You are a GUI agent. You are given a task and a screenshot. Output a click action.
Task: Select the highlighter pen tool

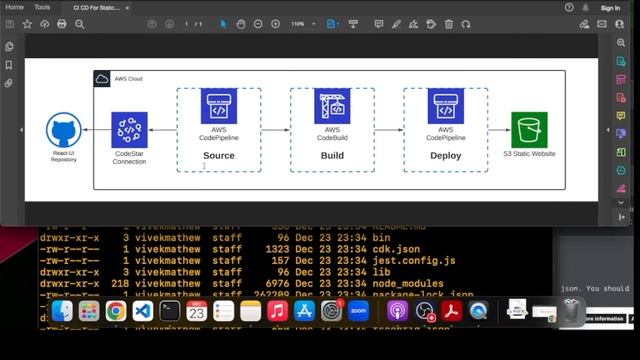click(x=396, y=24)
